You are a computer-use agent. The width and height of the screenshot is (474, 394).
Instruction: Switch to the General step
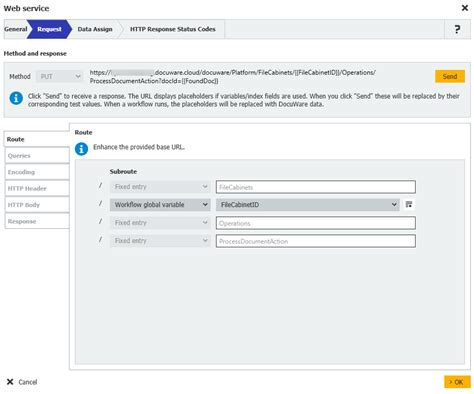[x=15, y=29]
